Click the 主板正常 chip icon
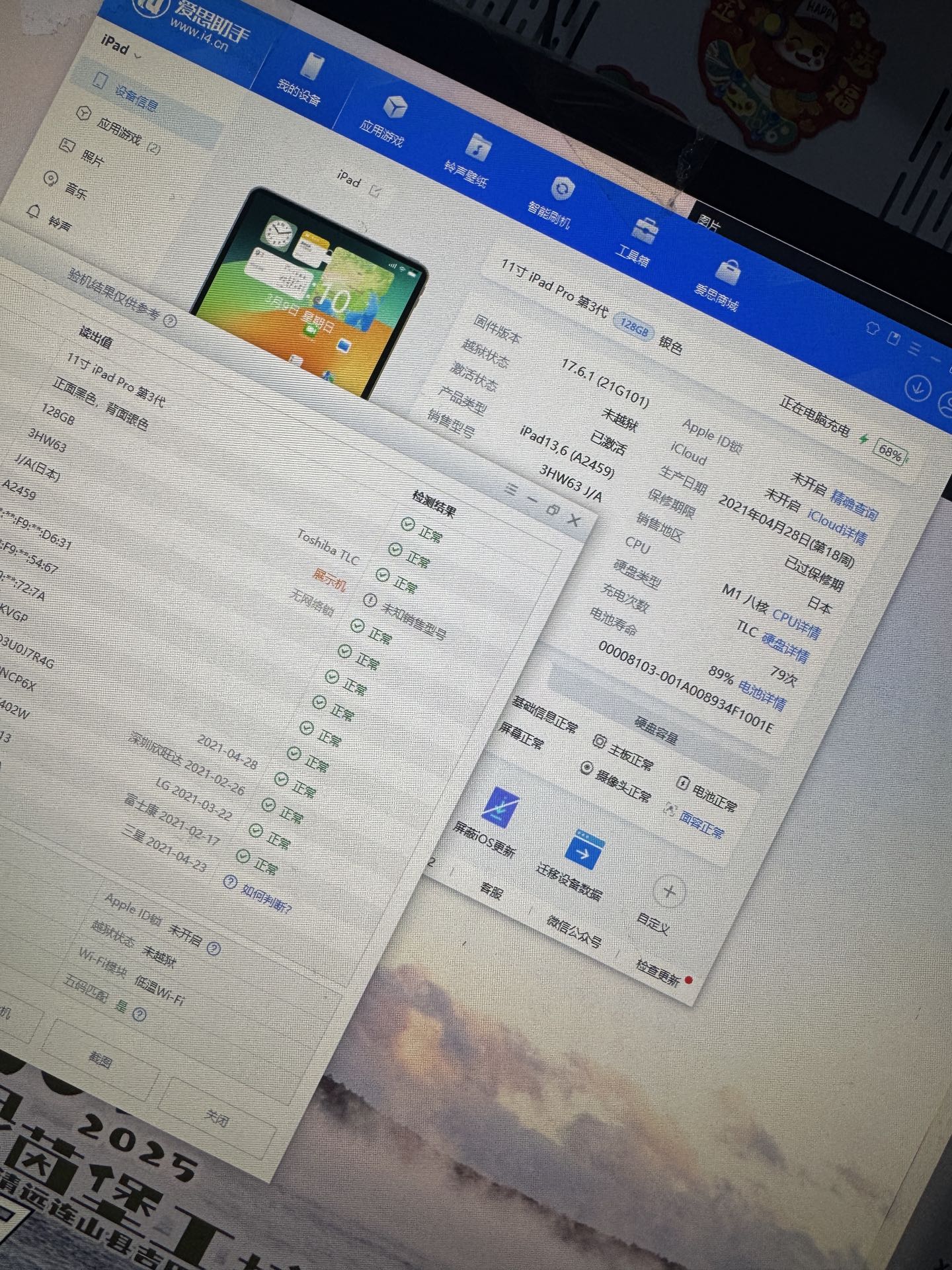Viewport: 952px width, 1270px height. (x=599, y=741)
